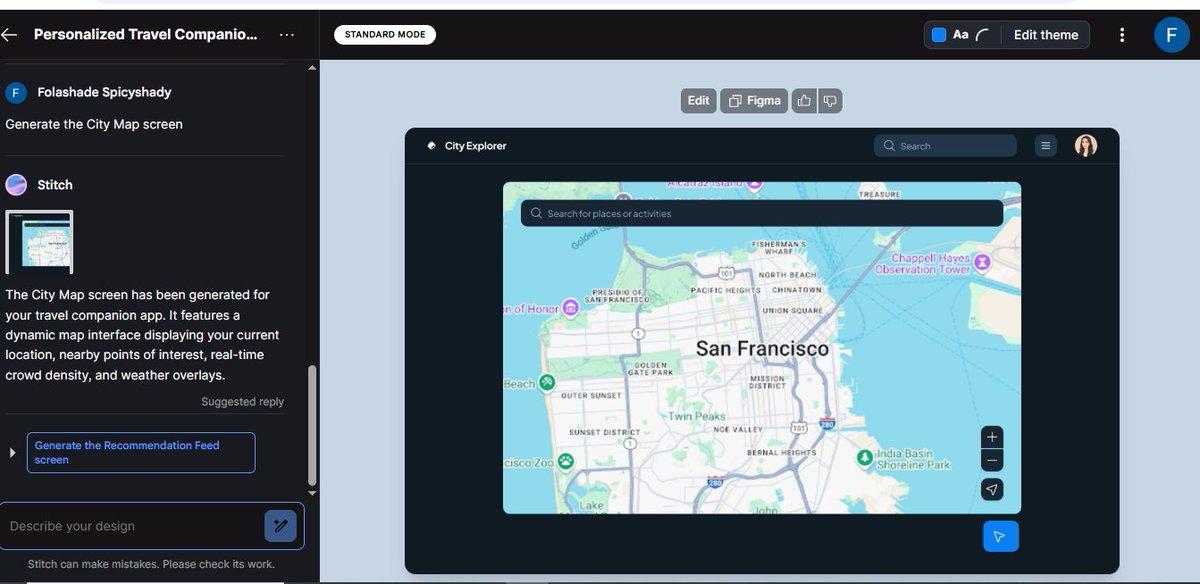
Task: Open the three-dot menu near Edit theme
Action: (1122, 34)
